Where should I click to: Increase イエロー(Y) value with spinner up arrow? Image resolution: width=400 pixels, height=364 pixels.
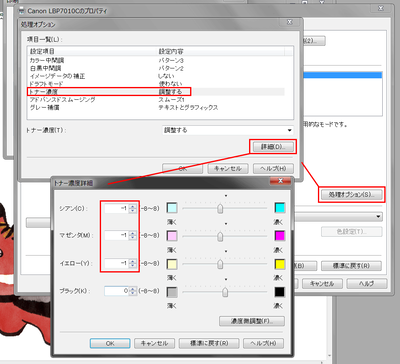(x=133, y=261)
